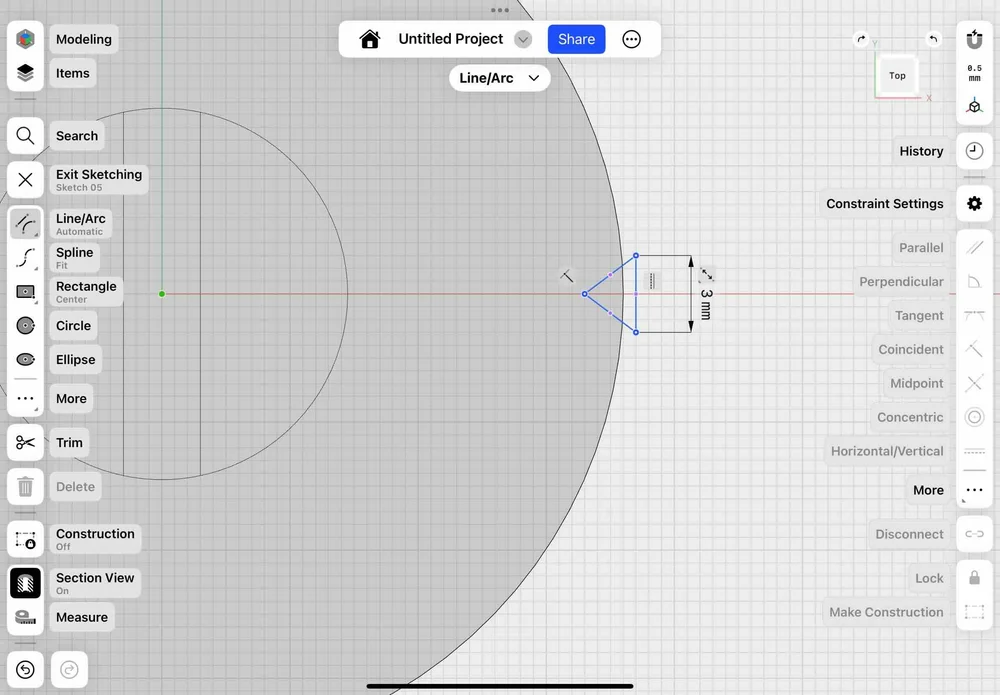
Task: Select the Ellipse tool icon
Action: click(26, 360)
